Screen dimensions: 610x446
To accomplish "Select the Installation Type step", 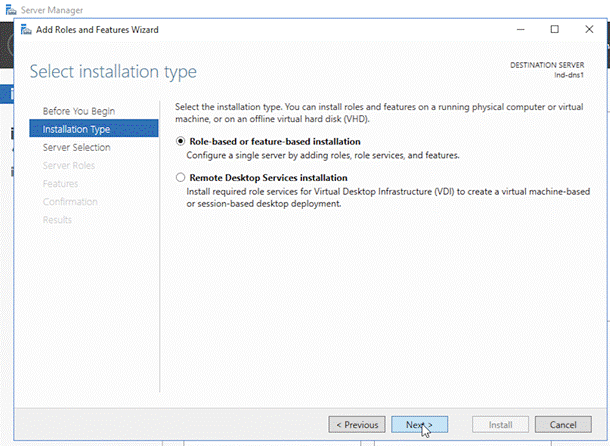I will 77,128.
